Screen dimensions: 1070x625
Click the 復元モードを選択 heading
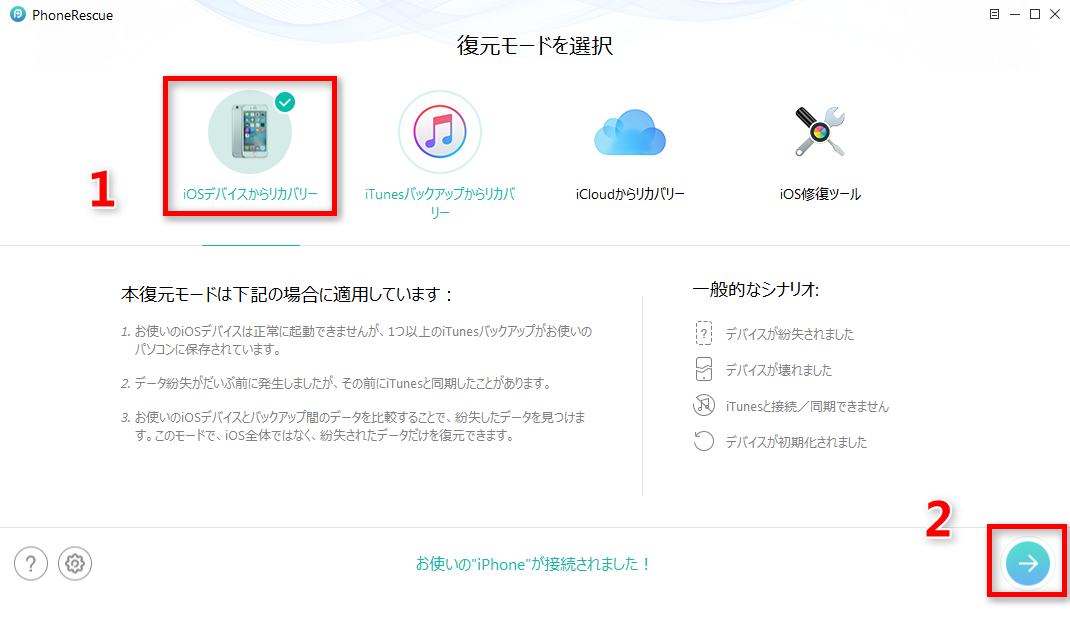[535, 46]
